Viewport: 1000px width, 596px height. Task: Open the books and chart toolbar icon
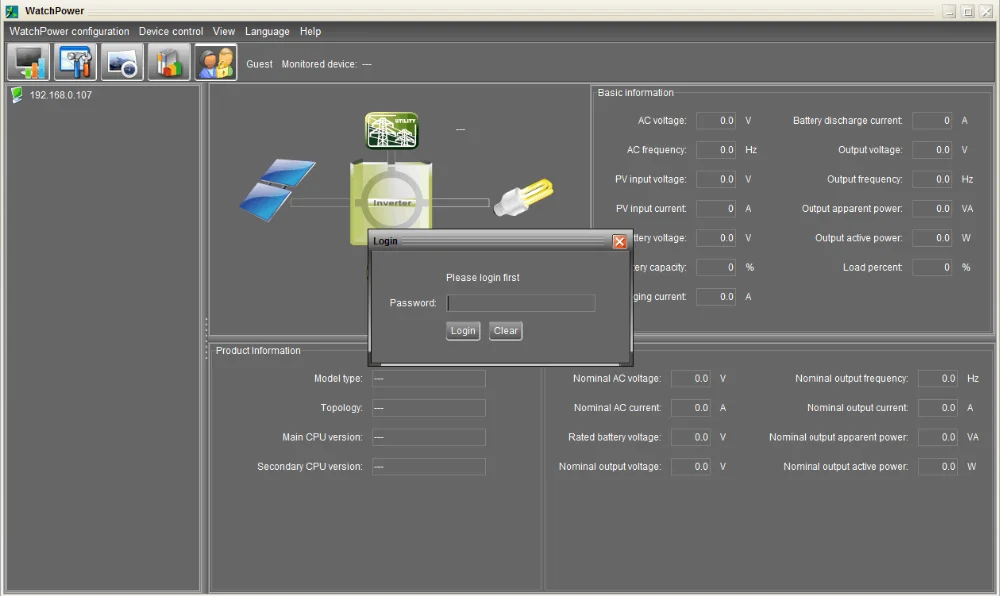point(169,62)
